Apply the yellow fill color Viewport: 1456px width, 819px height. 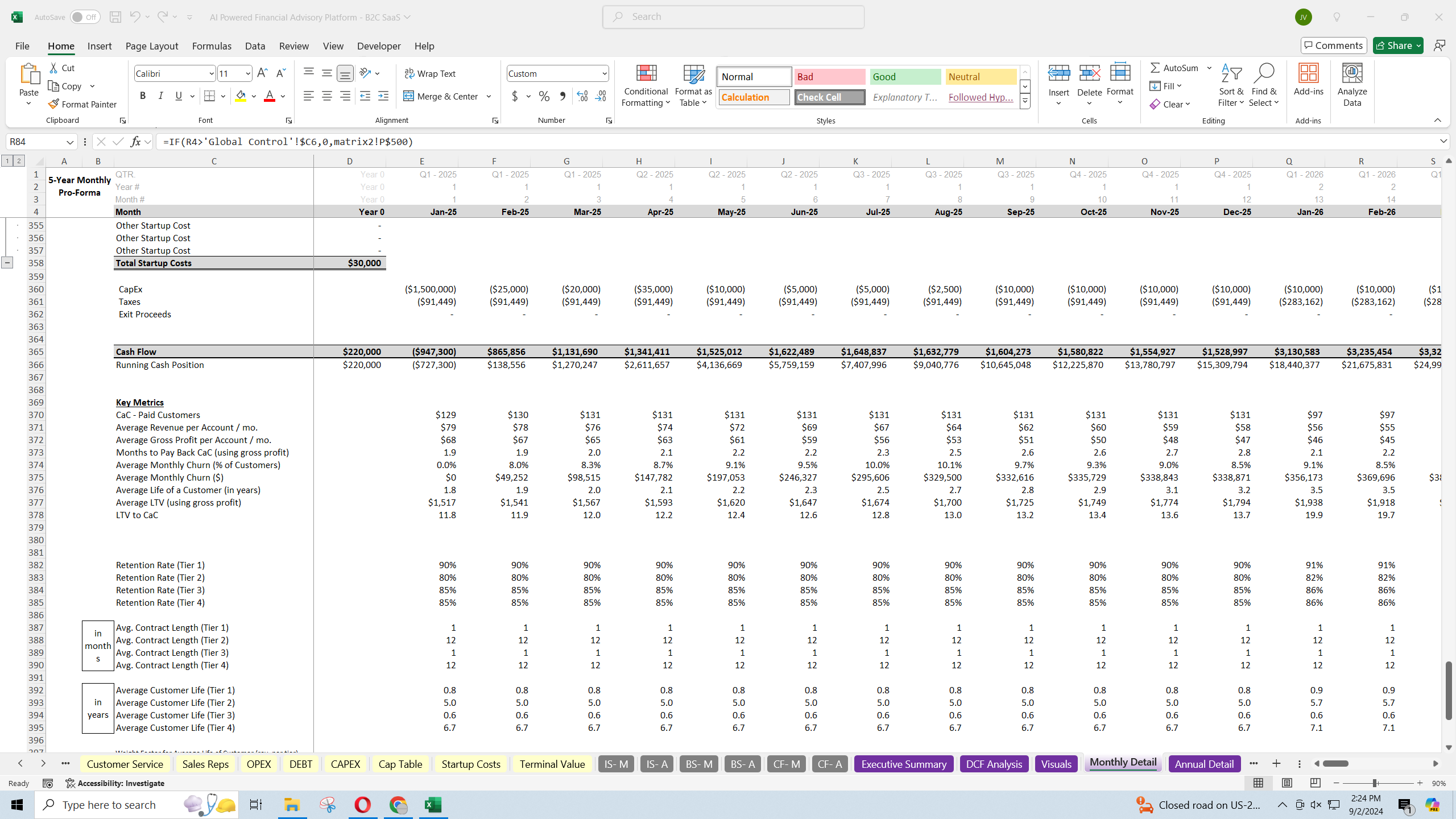tap(241, 96)
